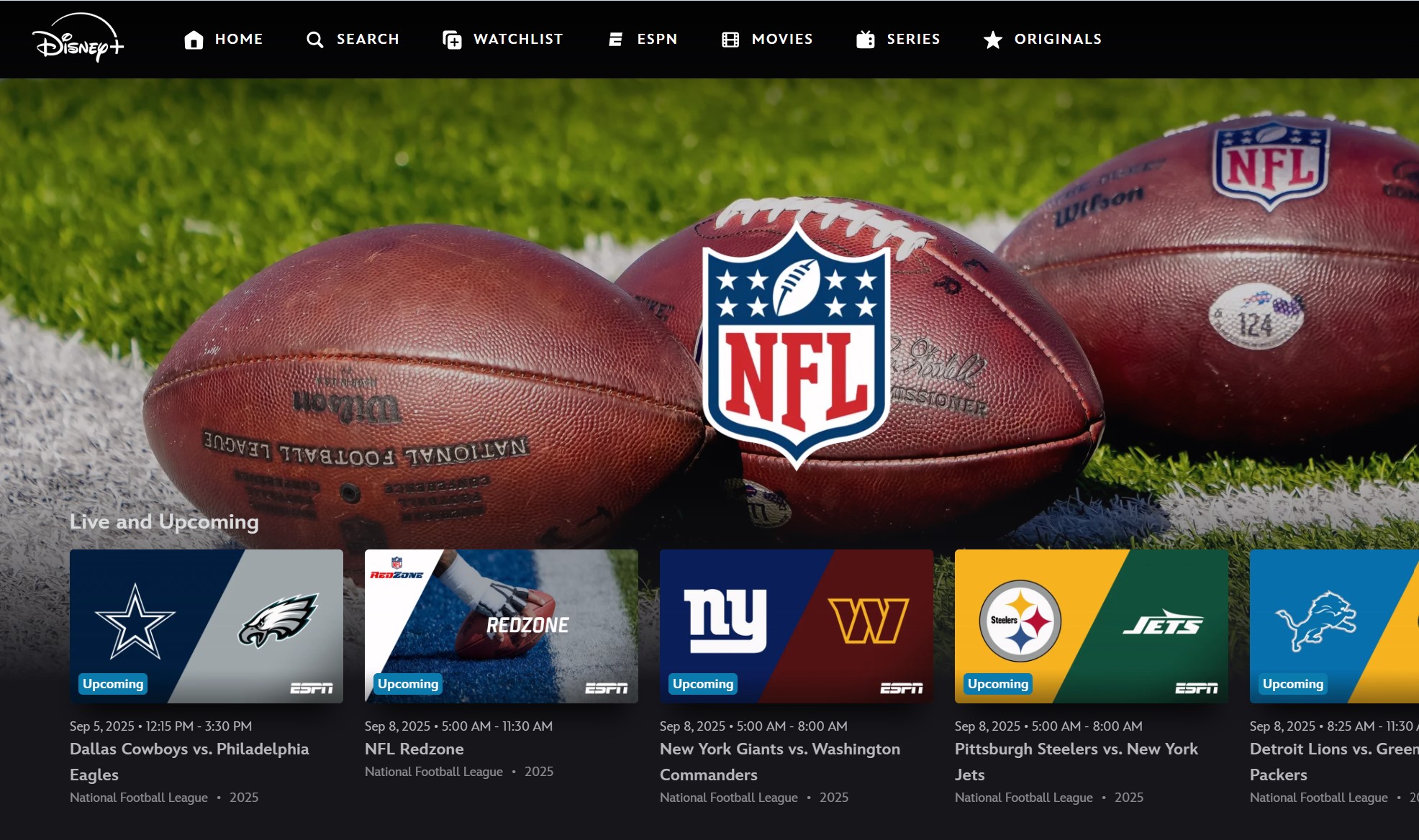Click ESPN logo on Giants card
The width and height of the screenshot is (1419, 840).
tap(902, 688)
